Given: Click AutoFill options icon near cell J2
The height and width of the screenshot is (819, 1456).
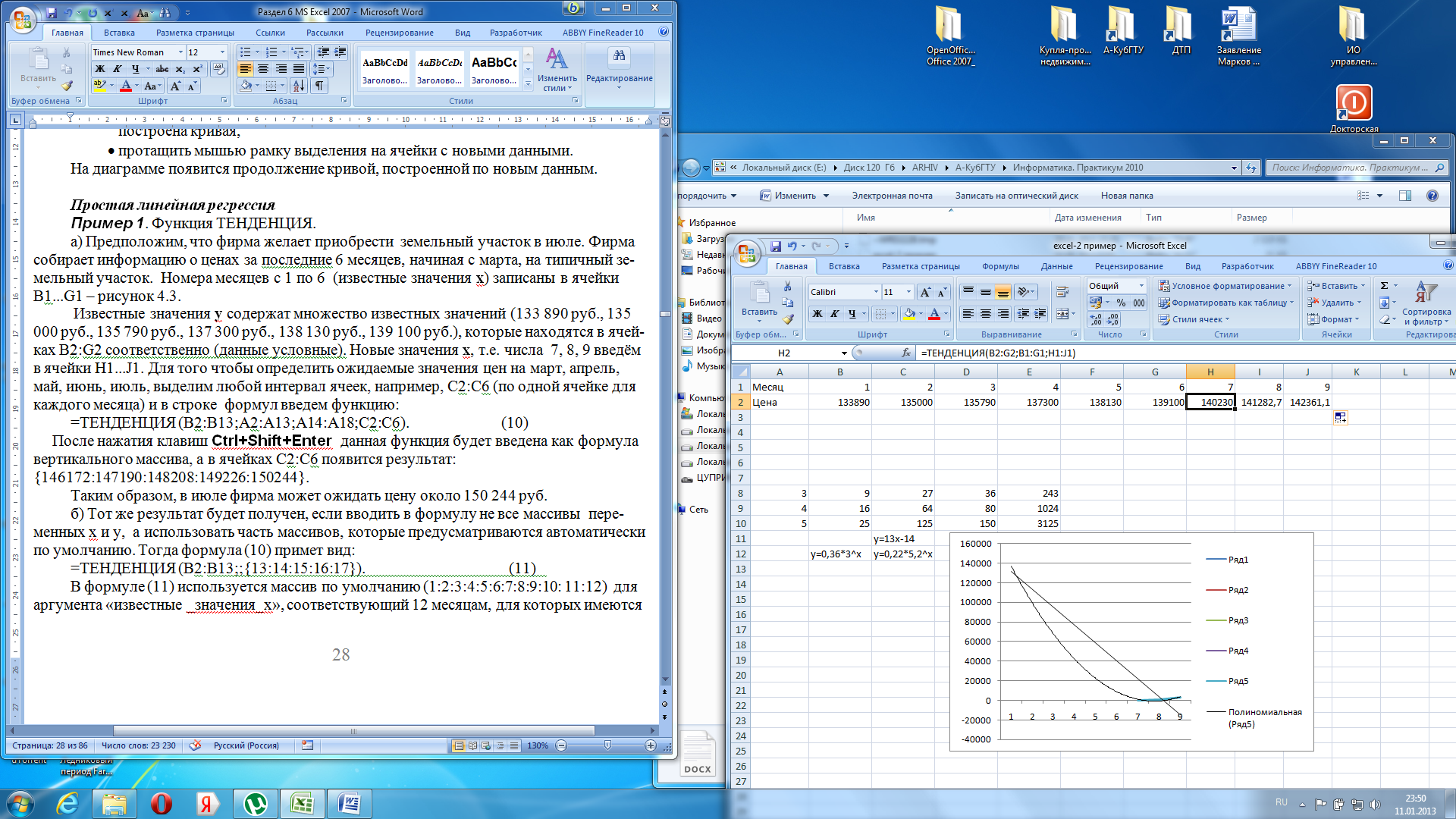Looking at the screenshot, I should (x=1341, y=418).
